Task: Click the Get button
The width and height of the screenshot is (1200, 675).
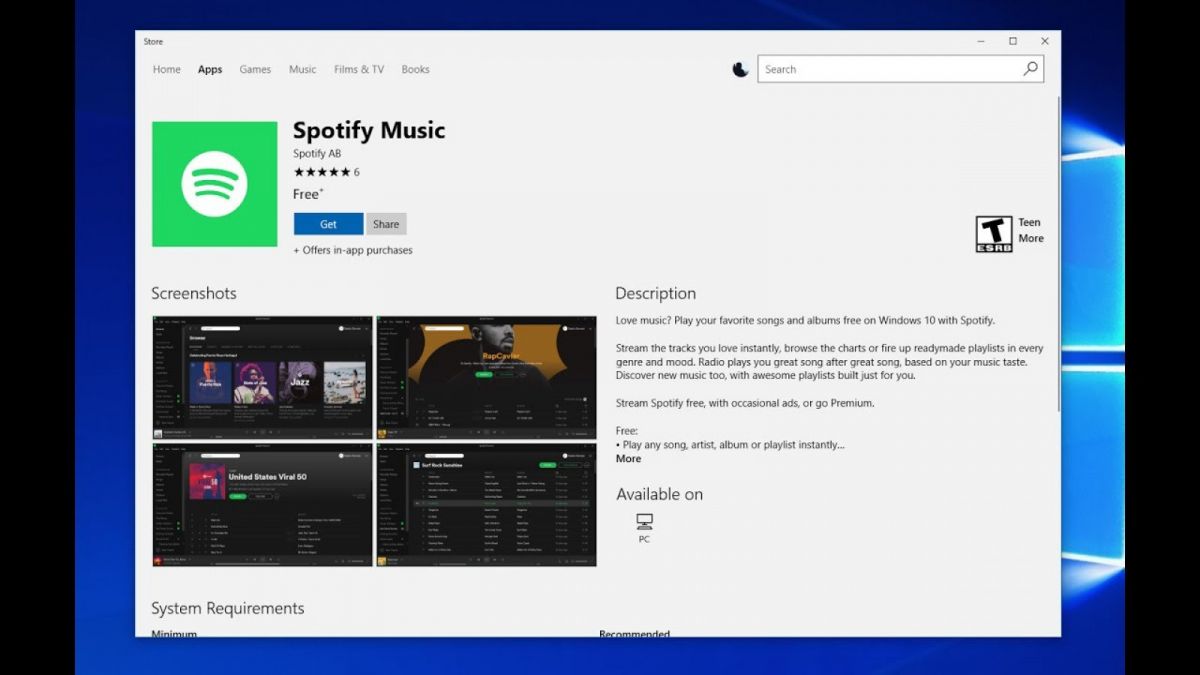Action: click(x=327, y=224)
